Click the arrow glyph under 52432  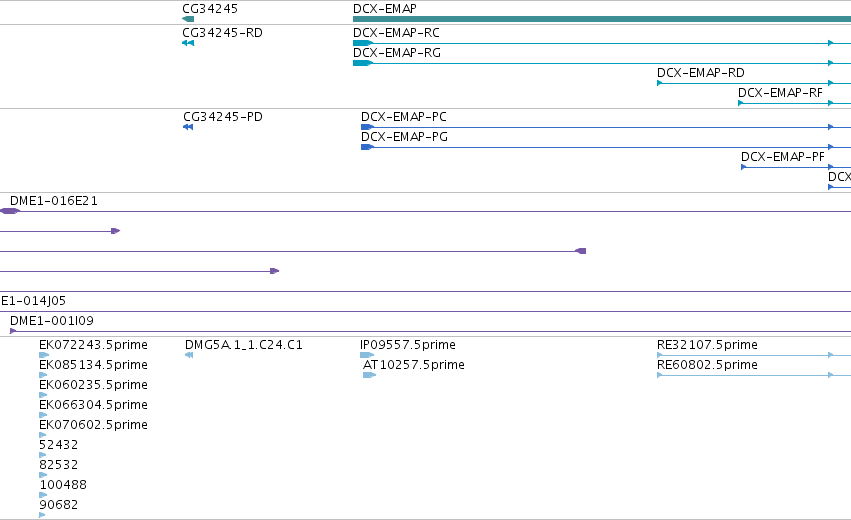coord(42,455)
